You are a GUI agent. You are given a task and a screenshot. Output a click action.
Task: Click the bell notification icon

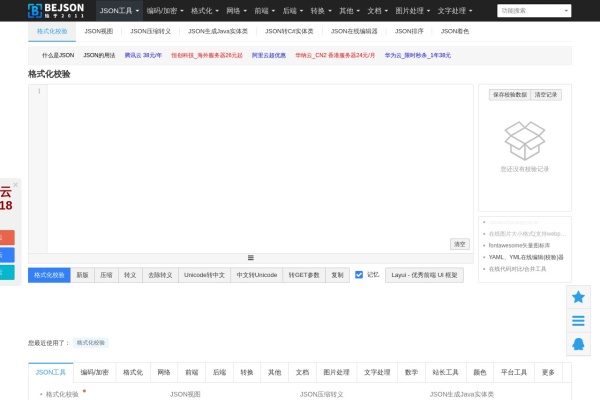pos(578,344)
